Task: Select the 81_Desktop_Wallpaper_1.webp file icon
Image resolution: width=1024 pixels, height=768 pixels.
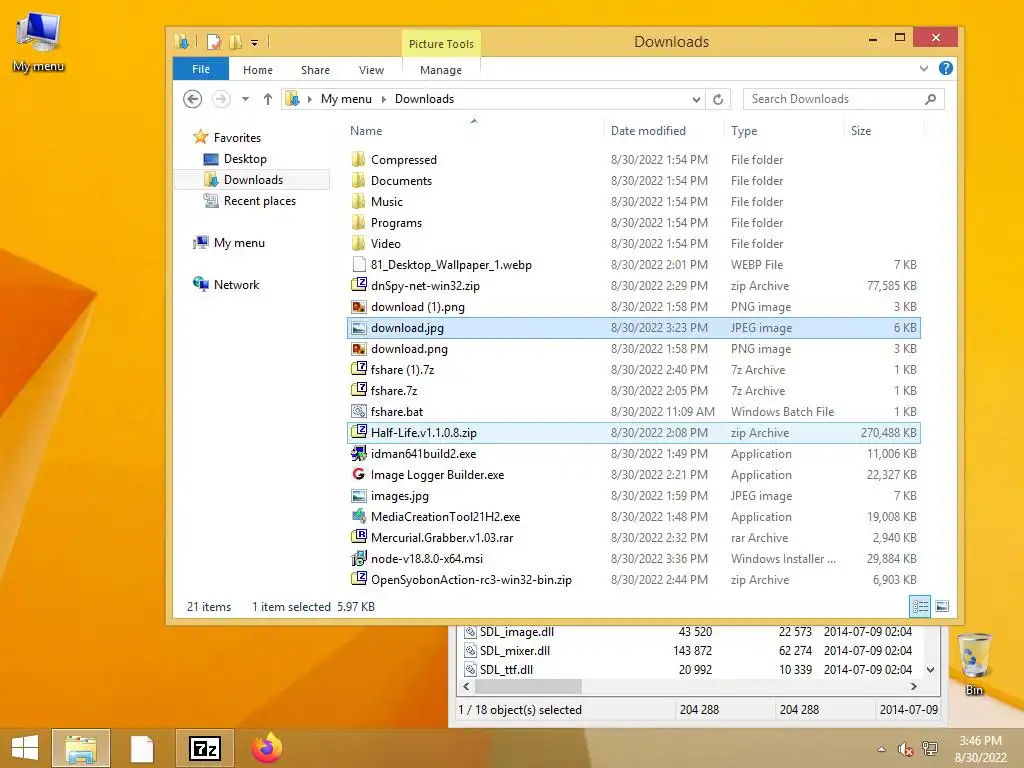Action: [359, 264]
